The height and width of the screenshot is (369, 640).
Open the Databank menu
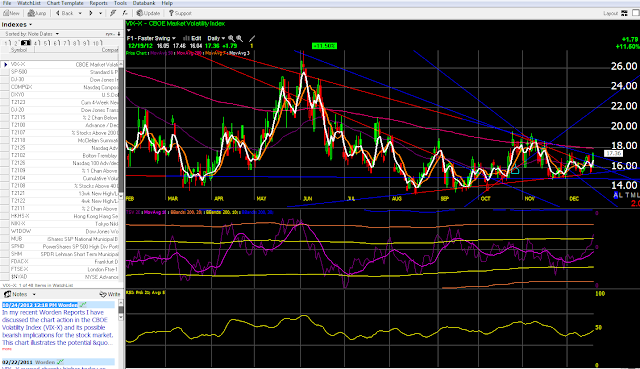[144, 3]
